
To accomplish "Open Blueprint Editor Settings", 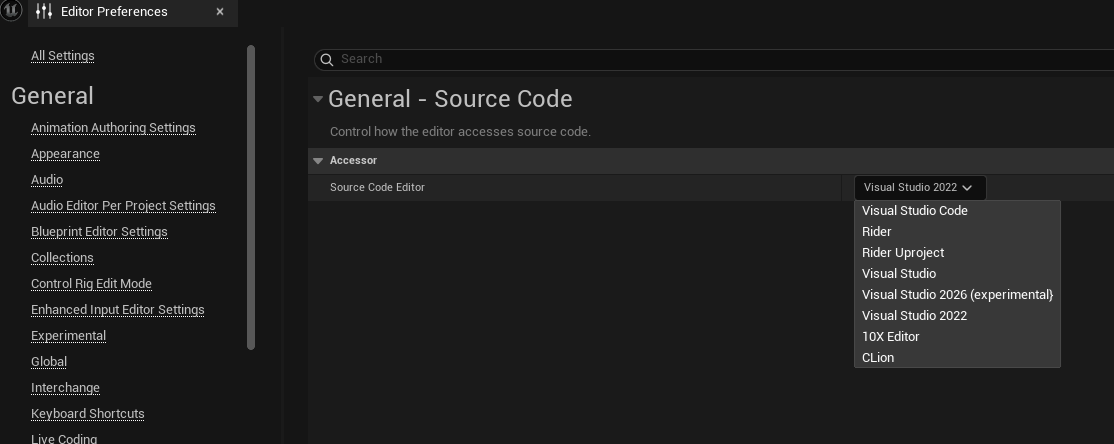I will tap(99, 232).
